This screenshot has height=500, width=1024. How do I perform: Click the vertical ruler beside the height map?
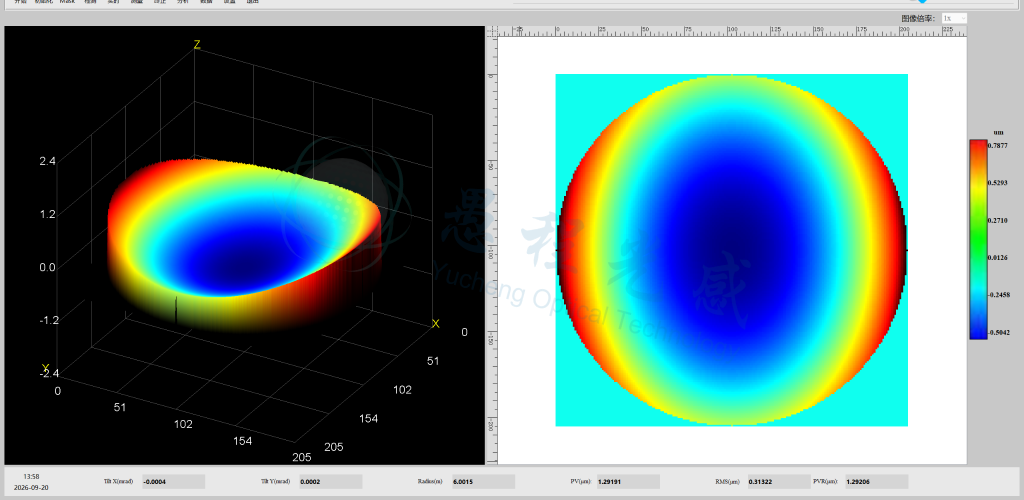(492, 251)
